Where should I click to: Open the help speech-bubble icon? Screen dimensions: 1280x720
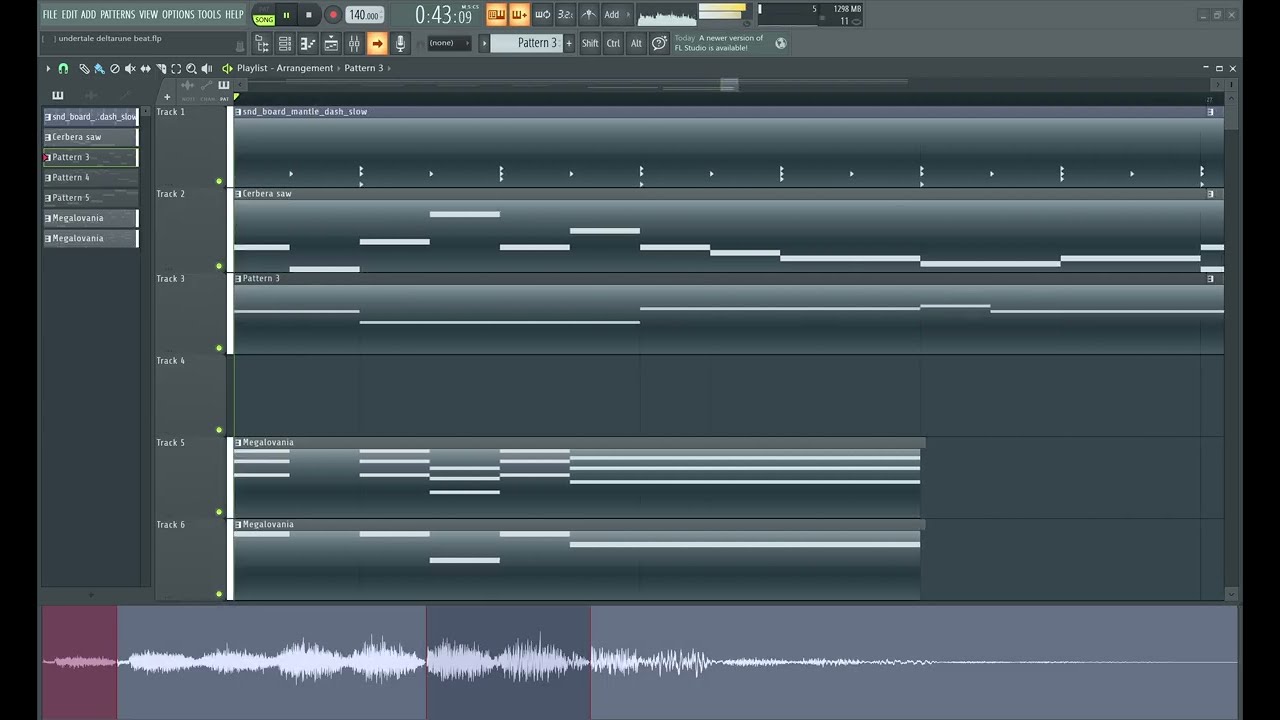pos(659,43)
